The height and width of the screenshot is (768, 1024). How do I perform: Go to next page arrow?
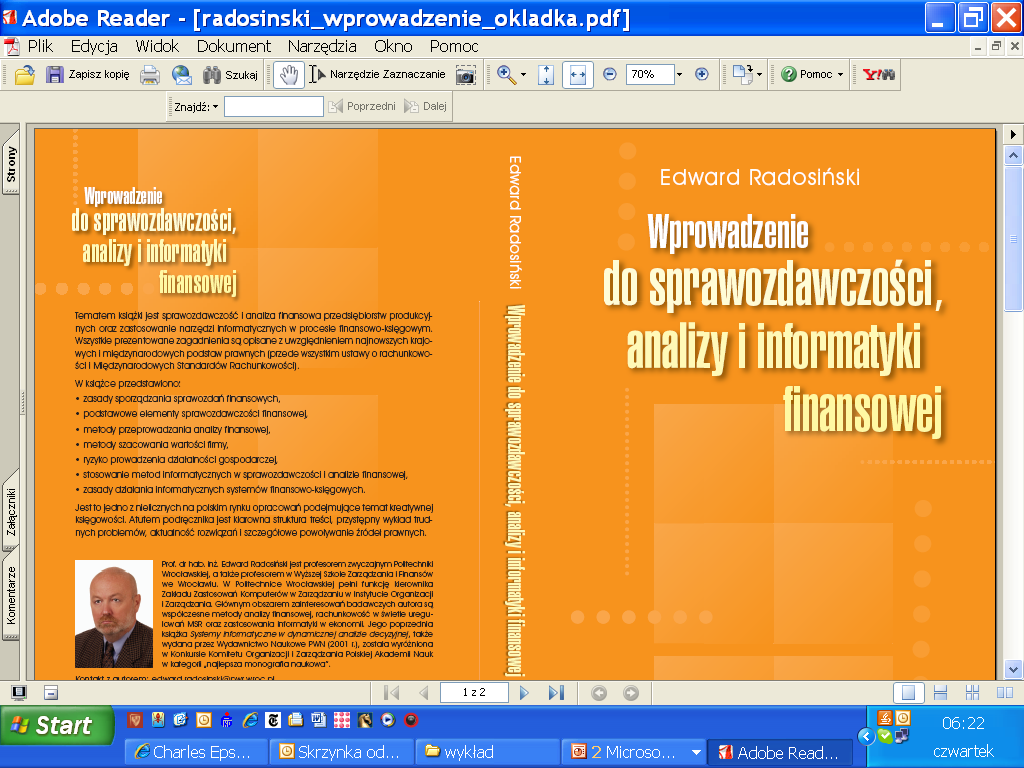coord(524,693)
